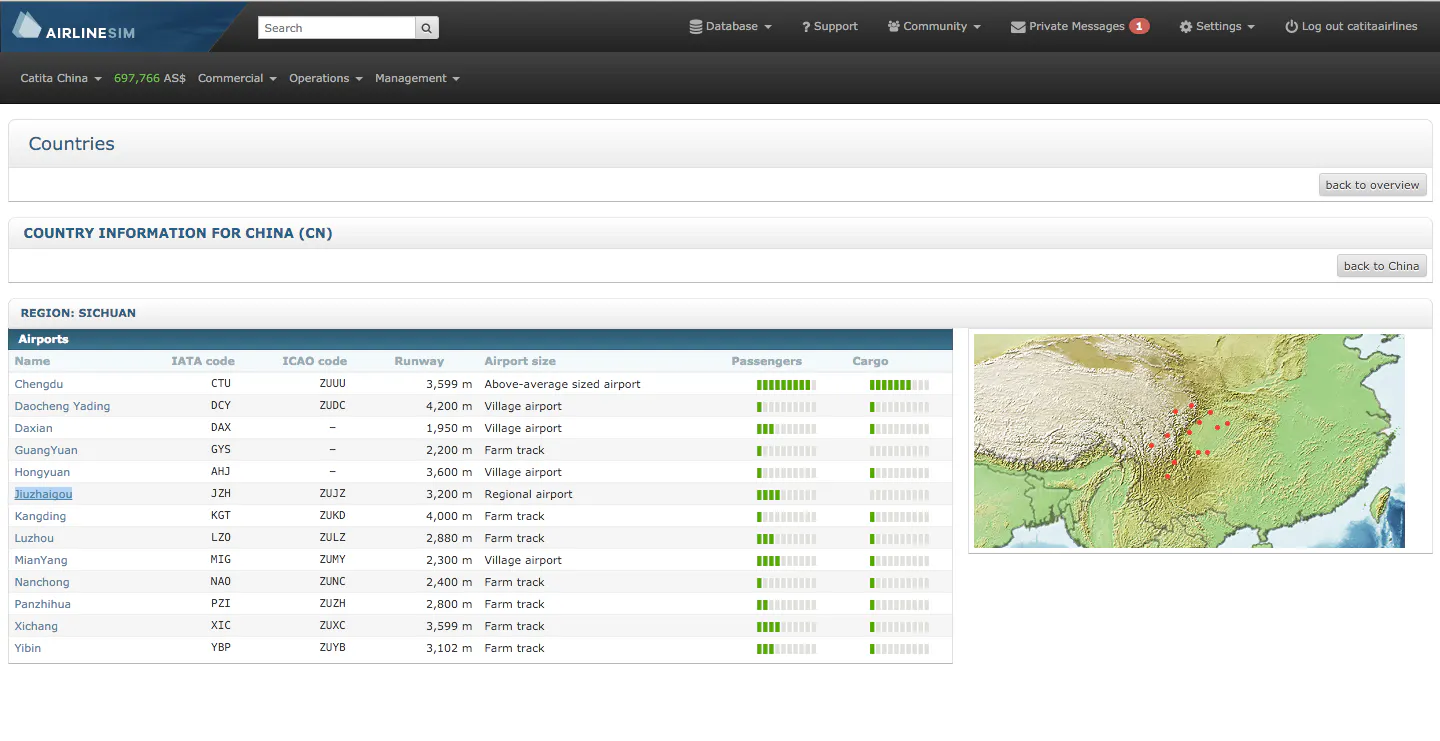Screen dimensions: 1440x741
Task: Expand the Management dropdown menu
Action: click(x=417, y=78)
